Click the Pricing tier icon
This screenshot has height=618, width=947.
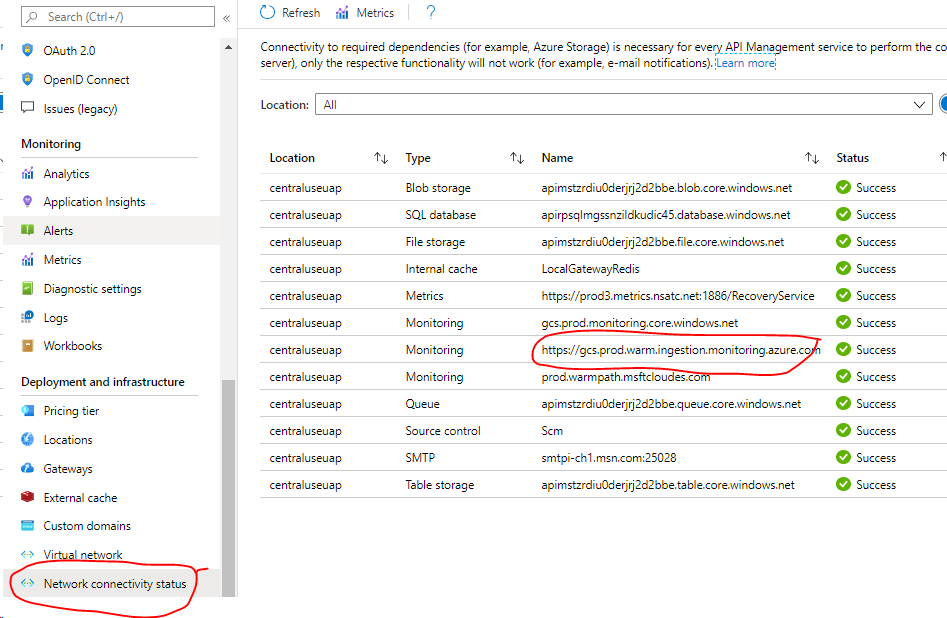[x=27, y=410]
